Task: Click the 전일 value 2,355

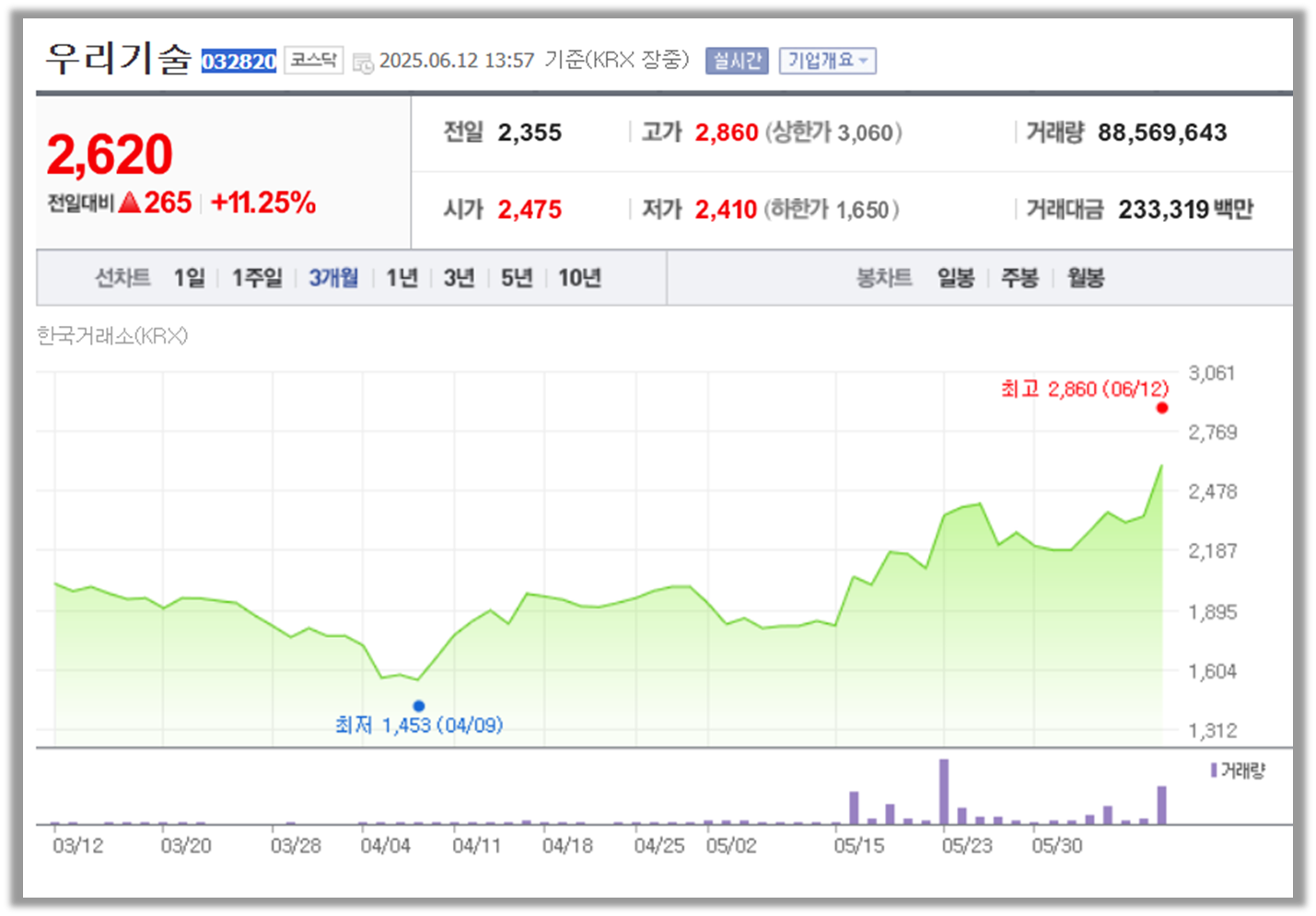Action: pyautogui.click(x=530, y=133)
